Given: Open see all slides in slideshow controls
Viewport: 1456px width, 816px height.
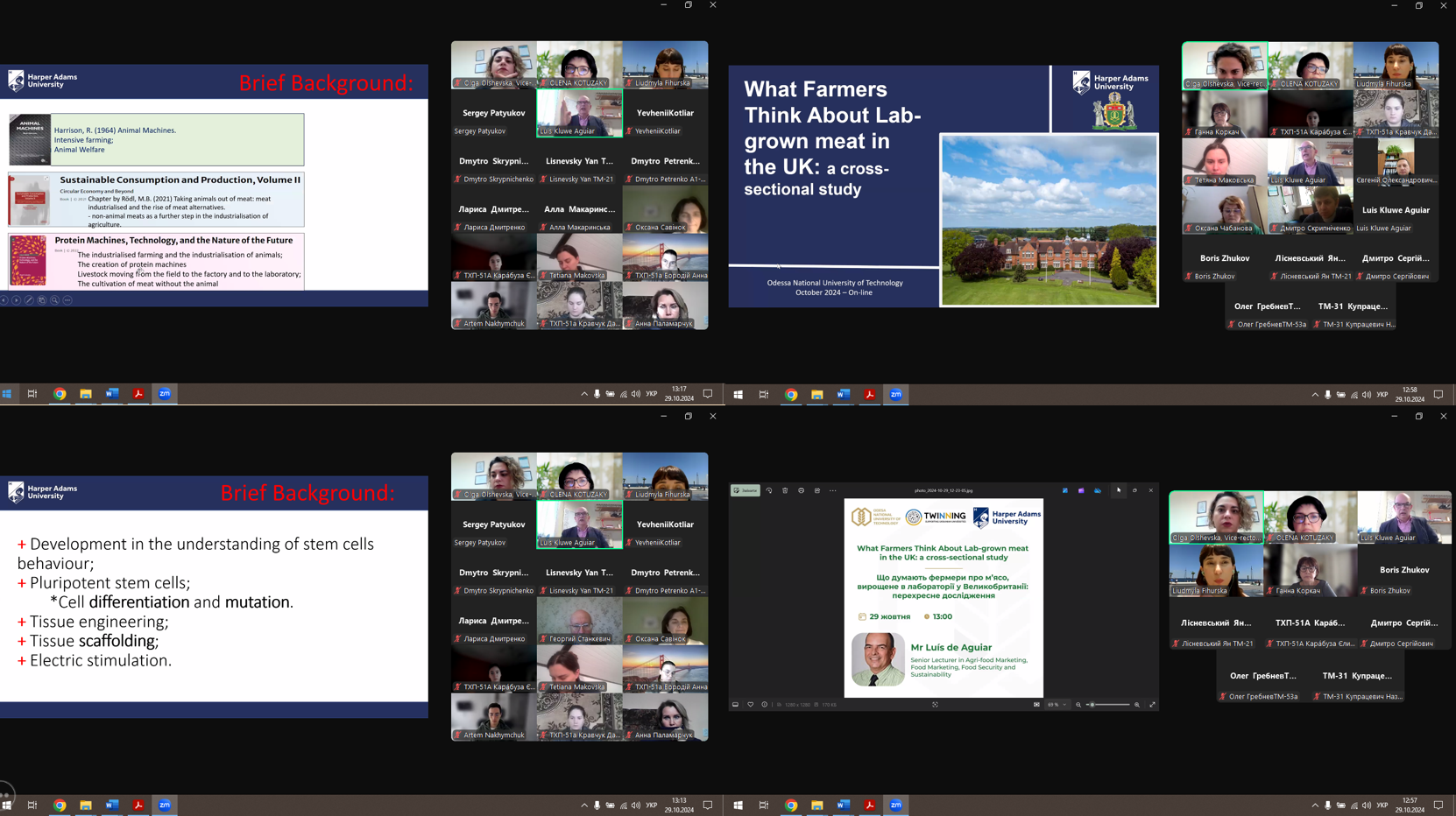Looking at the screenshot, I should (41, 300).
